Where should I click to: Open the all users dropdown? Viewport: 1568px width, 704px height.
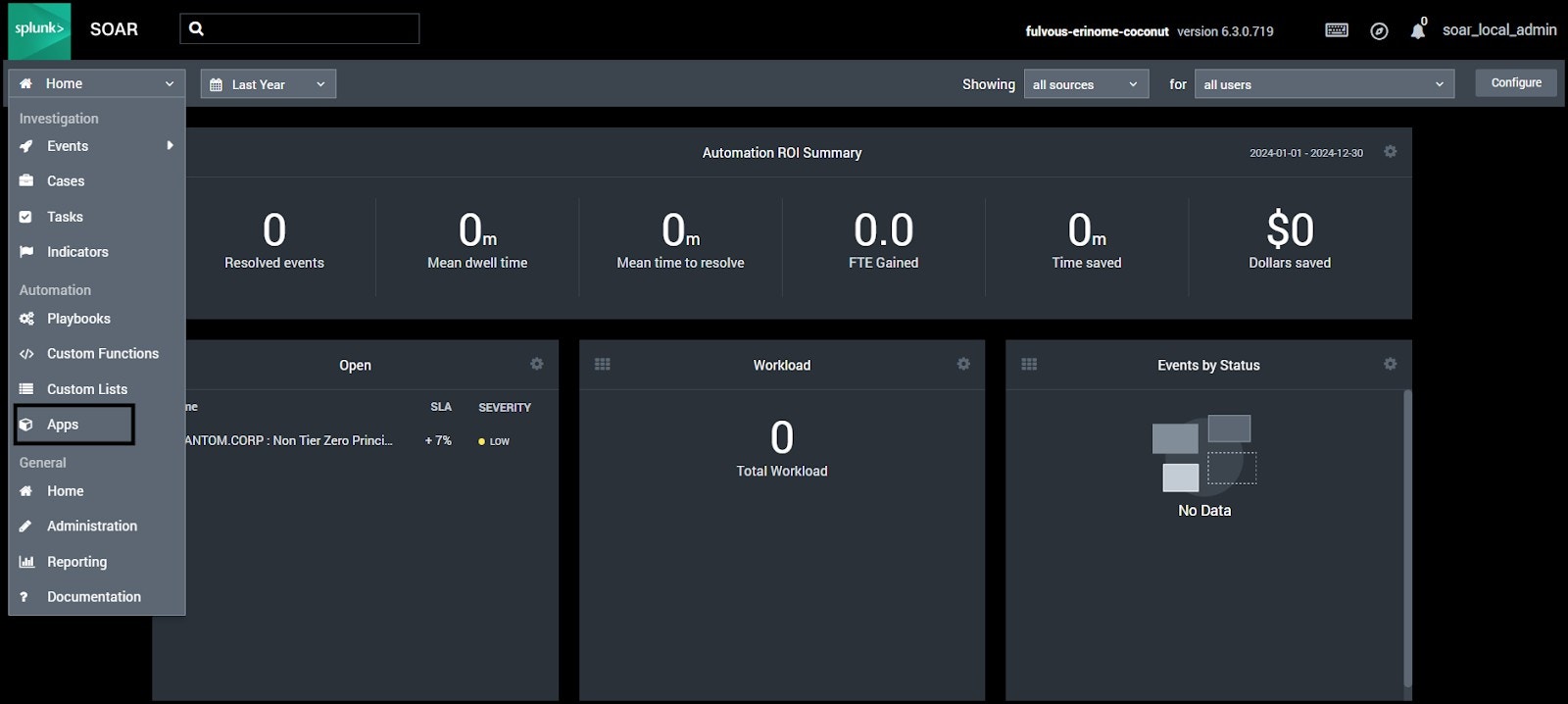pos(1324,84)
